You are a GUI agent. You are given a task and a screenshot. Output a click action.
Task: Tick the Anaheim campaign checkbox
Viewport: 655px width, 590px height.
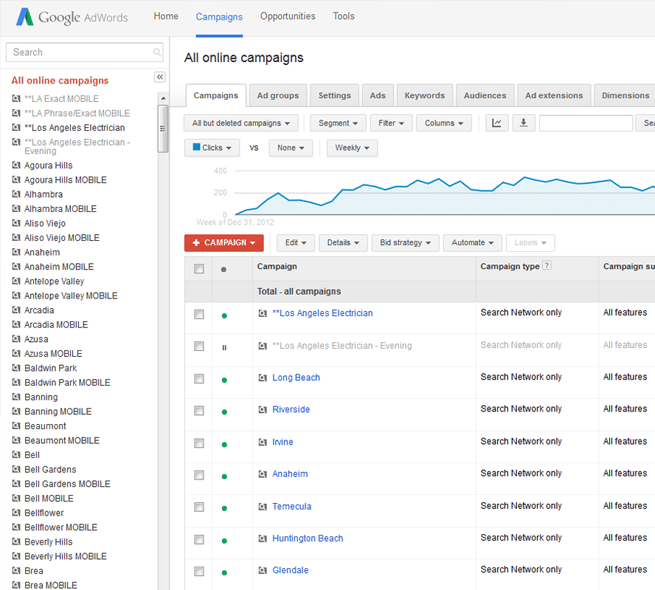tap(199, 475)
